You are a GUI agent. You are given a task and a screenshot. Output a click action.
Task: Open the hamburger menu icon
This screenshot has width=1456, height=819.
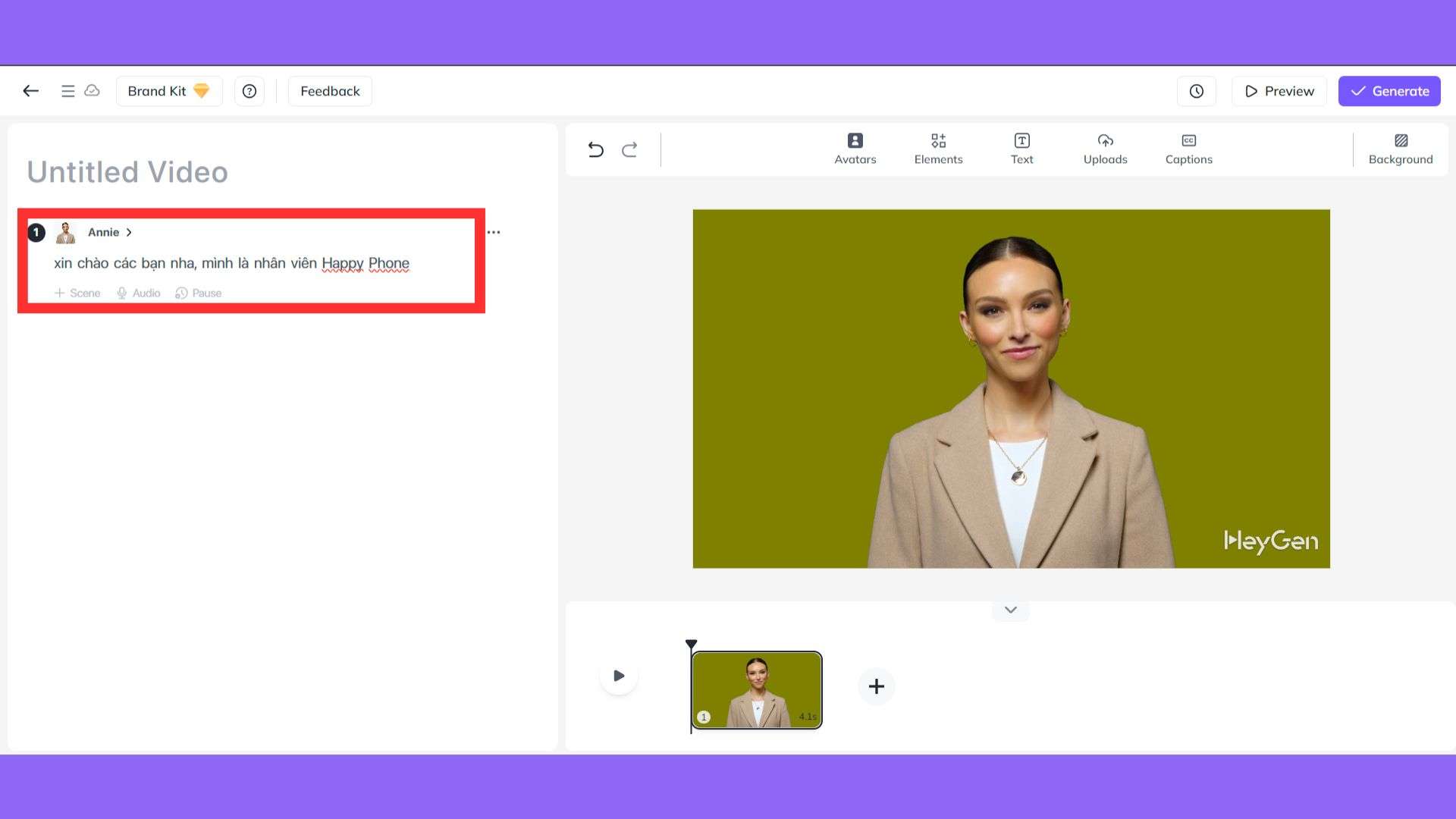[67, 91]
